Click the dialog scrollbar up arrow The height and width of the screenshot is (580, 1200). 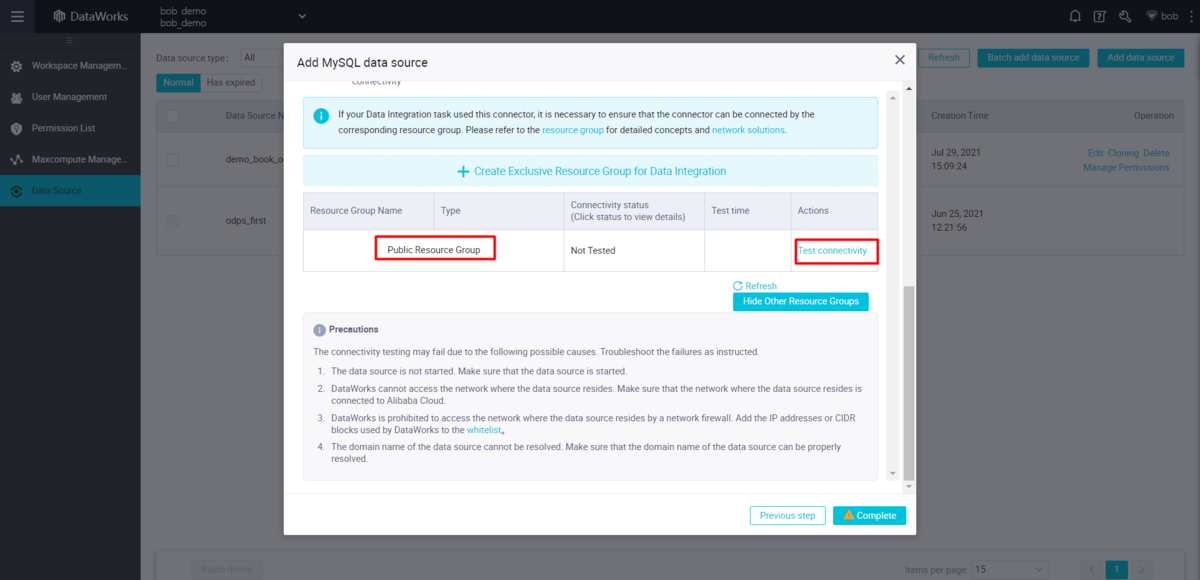point(909,90)
